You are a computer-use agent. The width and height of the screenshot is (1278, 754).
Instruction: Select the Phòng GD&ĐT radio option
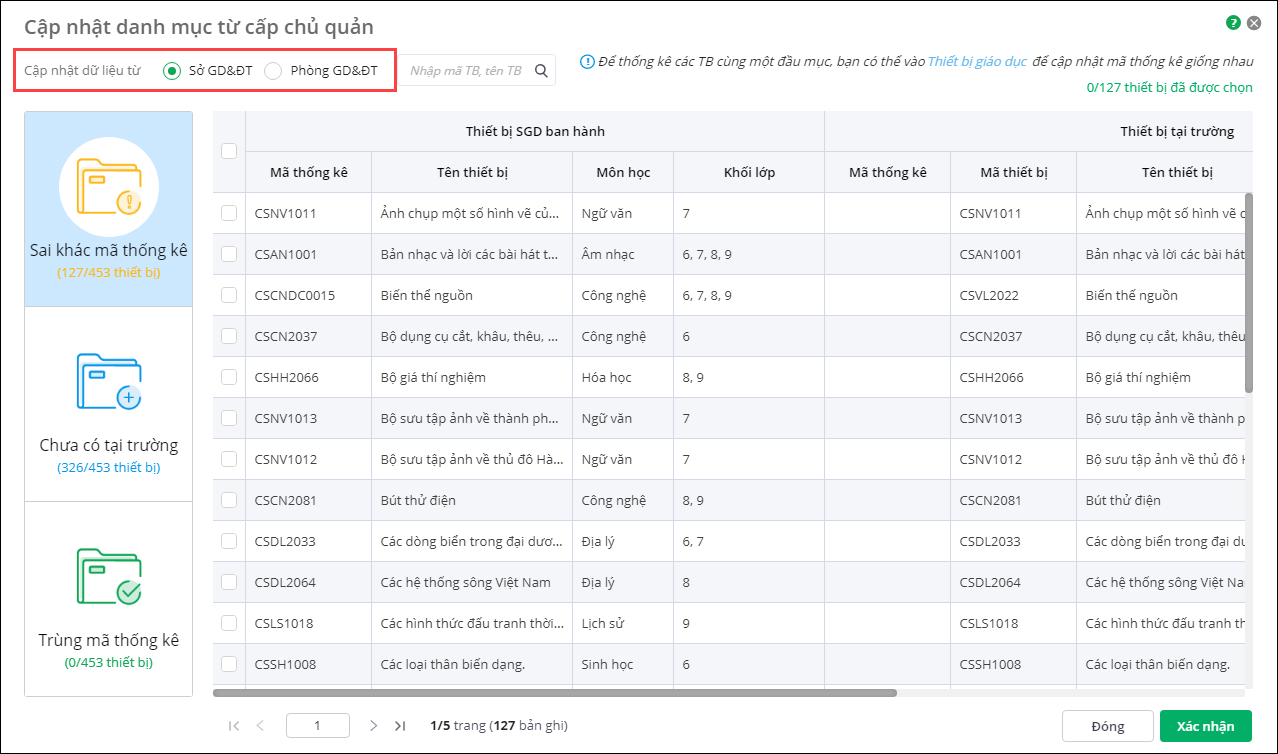pos(273,71)
